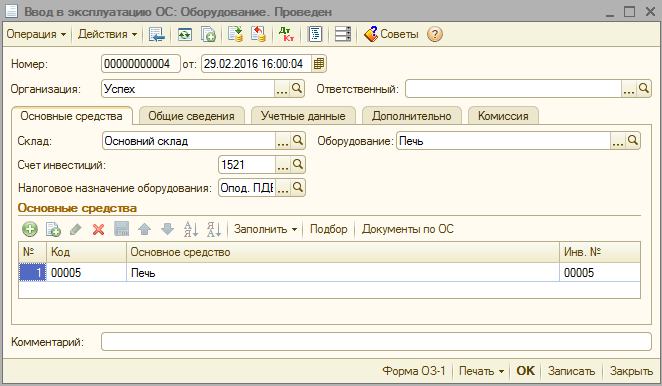Click the Закрыть button

tap(631, 371)
